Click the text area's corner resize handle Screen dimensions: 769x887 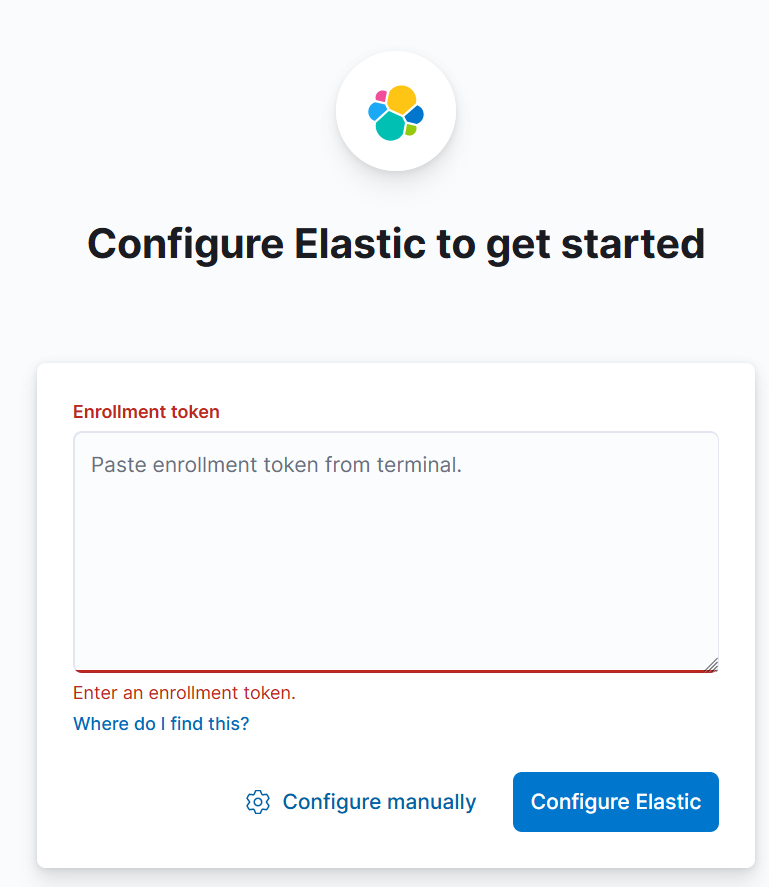click(711, 664)
